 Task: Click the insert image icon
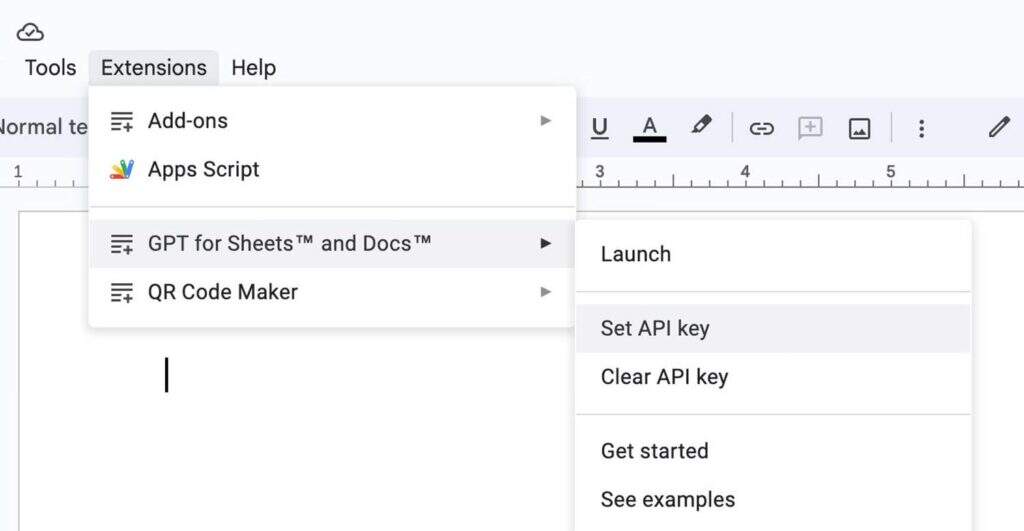[x=859, y=128]
